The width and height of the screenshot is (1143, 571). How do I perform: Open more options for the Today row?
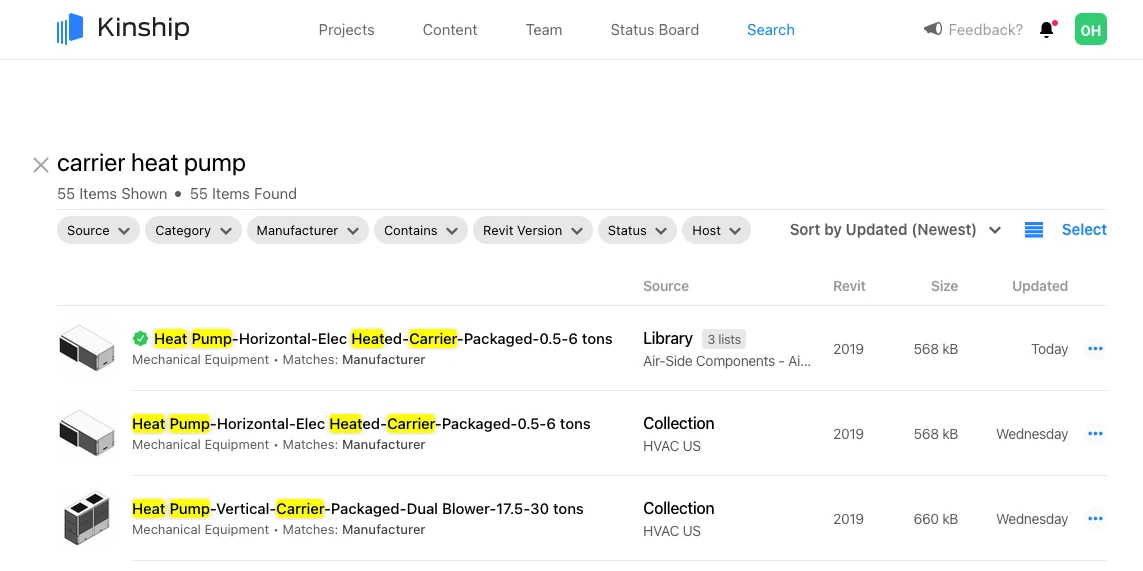pyautogui.click(x=1095, y=349)
